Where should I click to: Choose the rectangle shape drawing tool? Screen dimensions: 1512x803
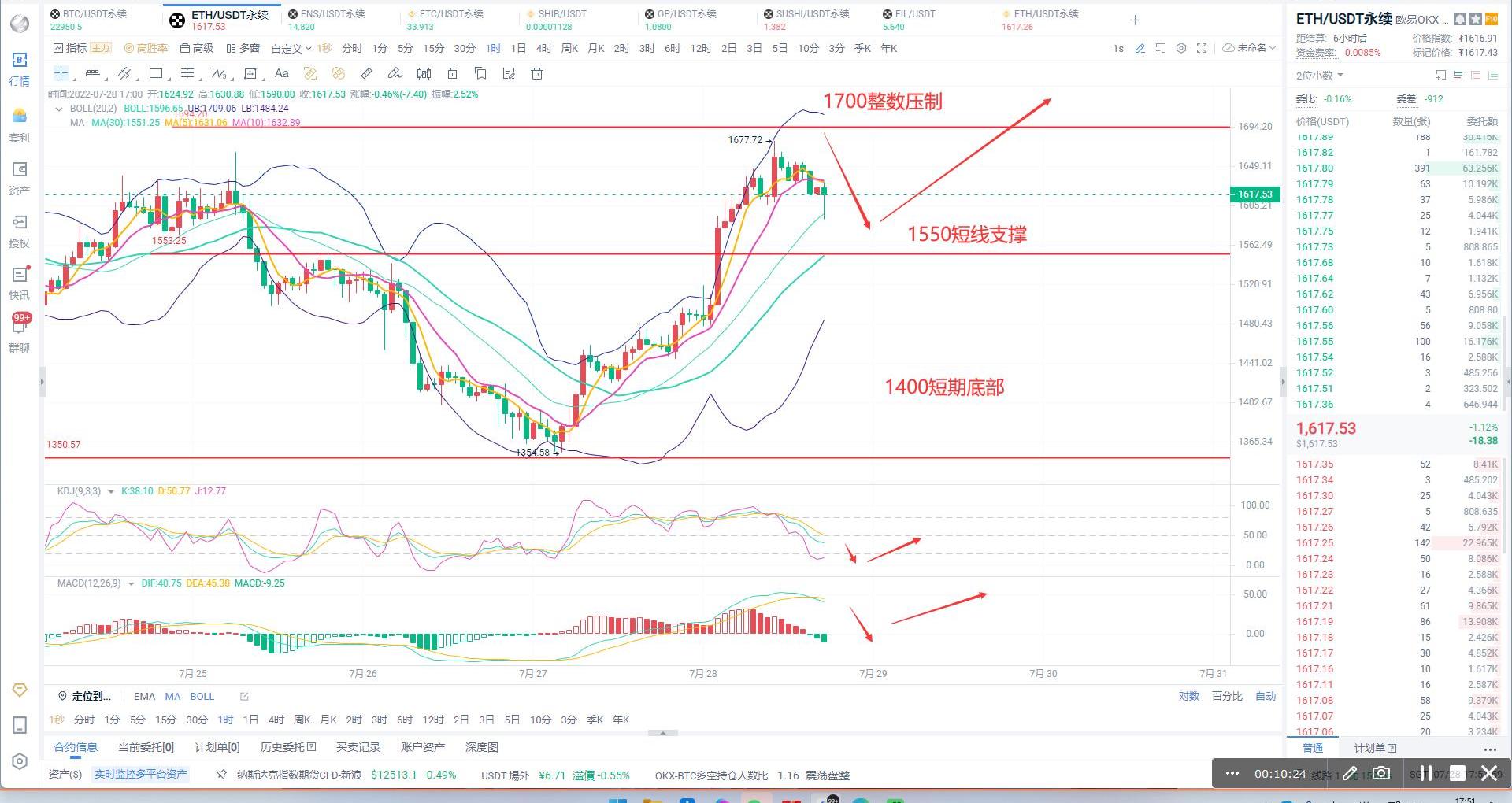pyautogui.click(x=156, y=74)
